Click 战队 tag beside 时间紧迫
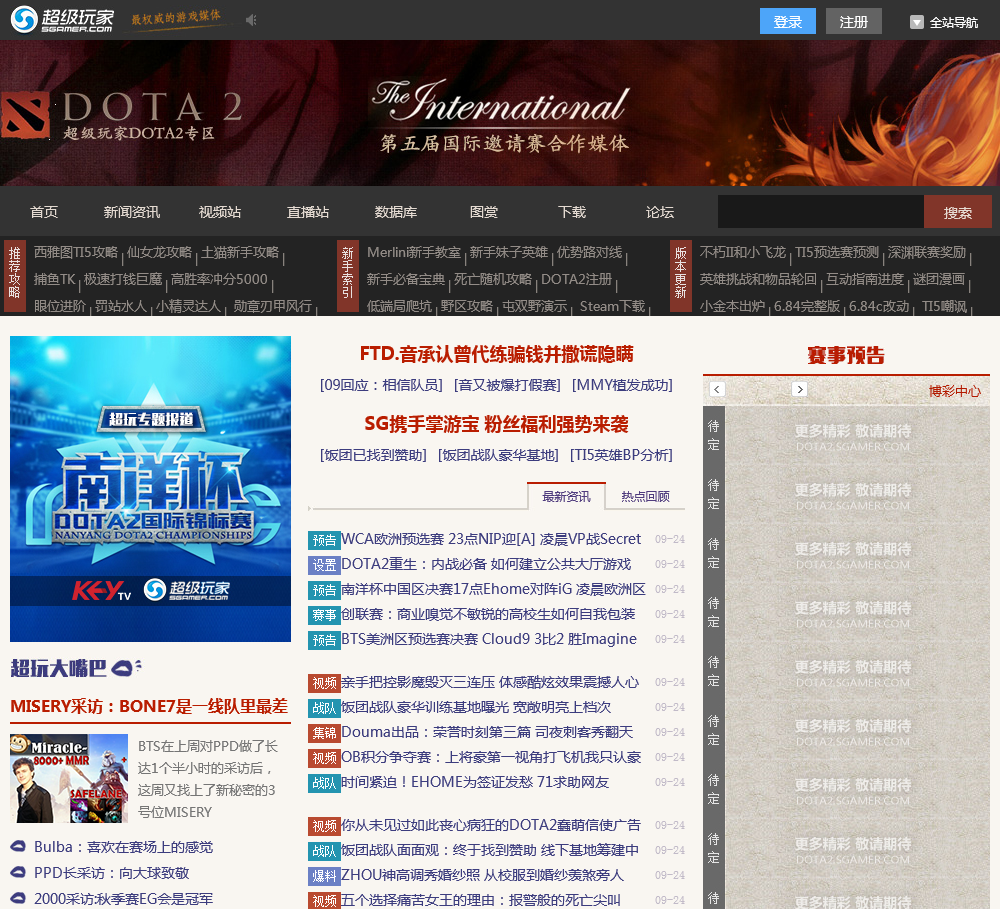Image resolution: width=1000 pixels, height=909 pixels. (324, 782)
